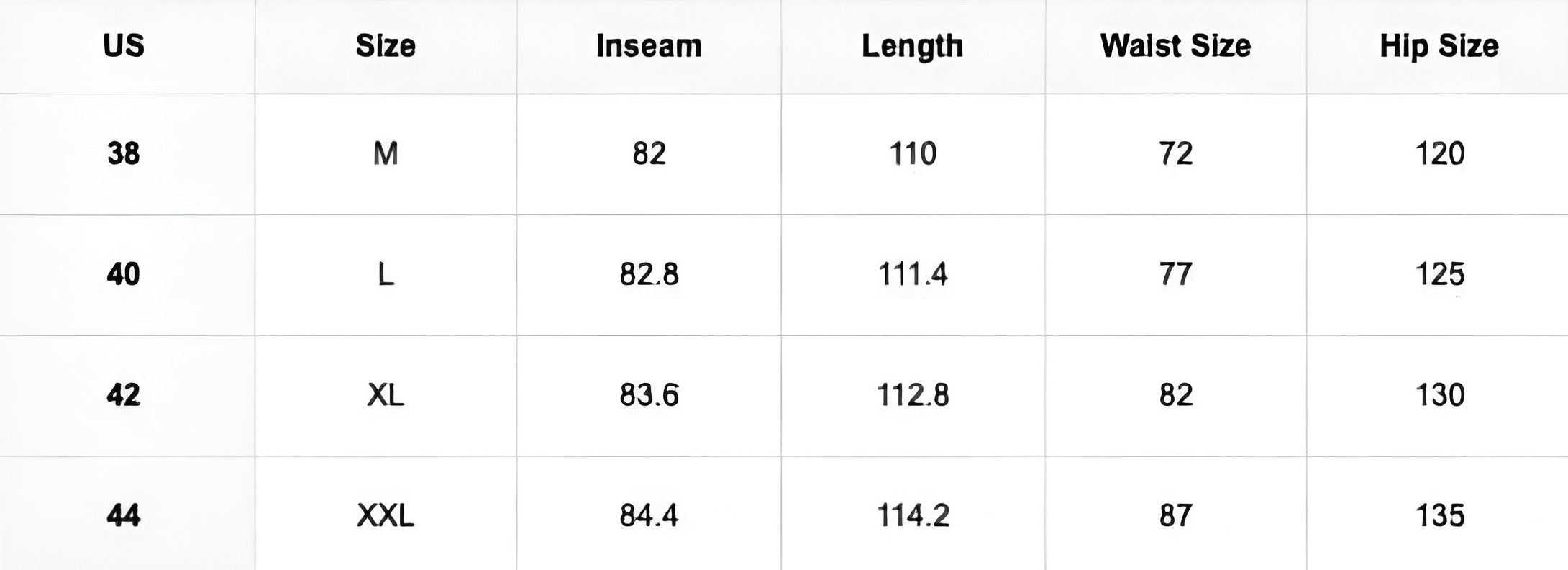Click the Waist Size column header
The image size is (1568, 570).
click(x=1175, y=46)
